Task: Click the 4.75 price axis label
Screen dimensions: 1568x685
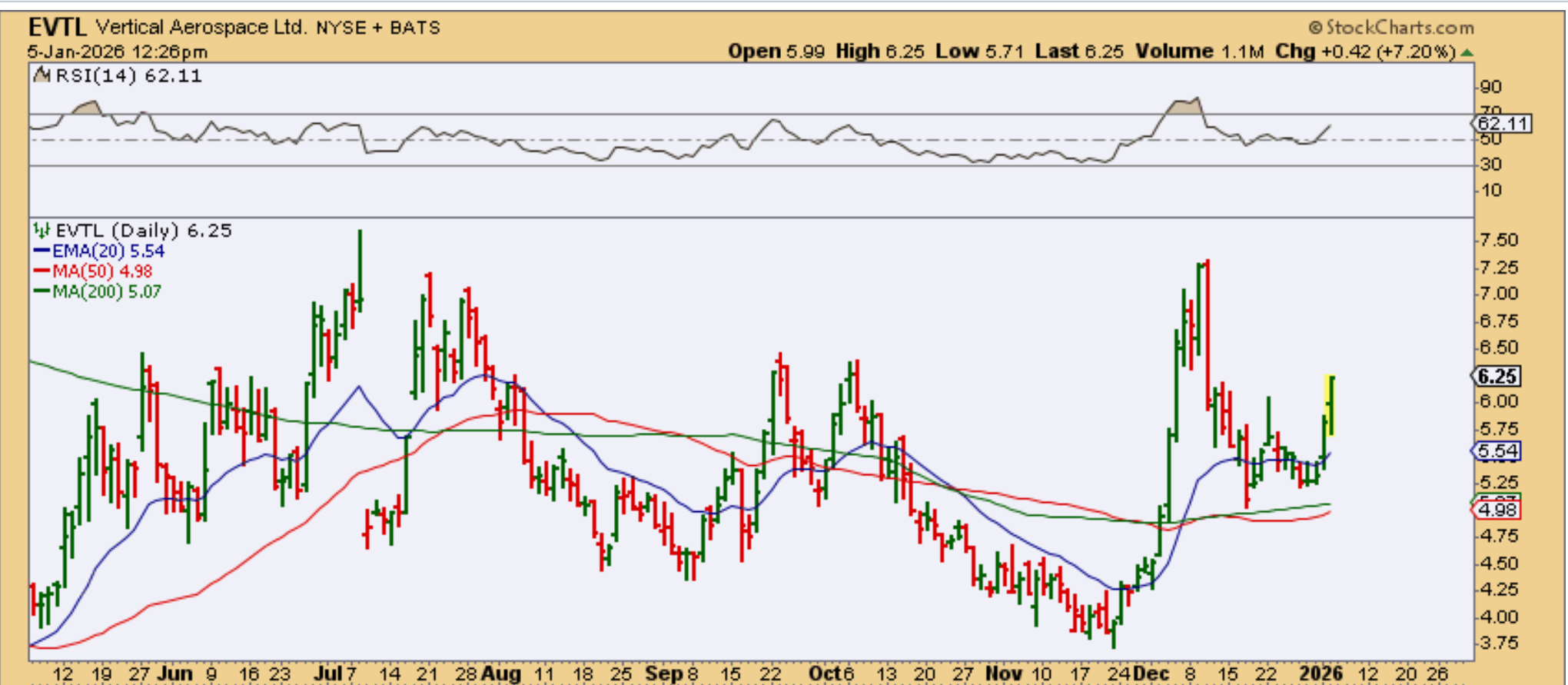Action: [x=1498, y=536]
